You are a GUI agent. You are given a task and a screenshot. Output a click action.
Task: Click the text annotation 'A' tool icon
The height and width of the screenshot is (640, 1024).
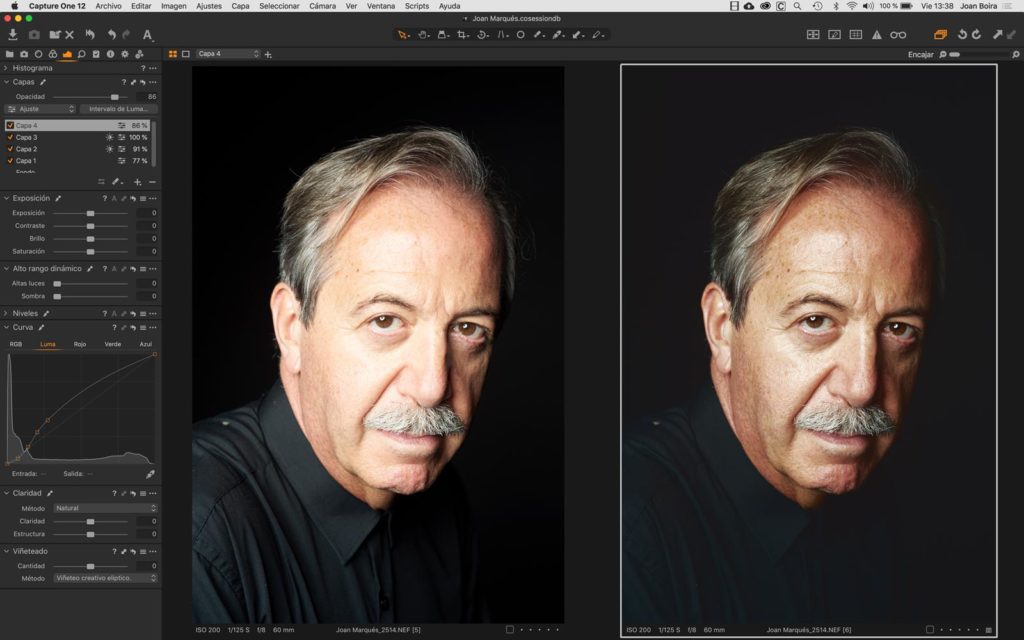[148, 35]
